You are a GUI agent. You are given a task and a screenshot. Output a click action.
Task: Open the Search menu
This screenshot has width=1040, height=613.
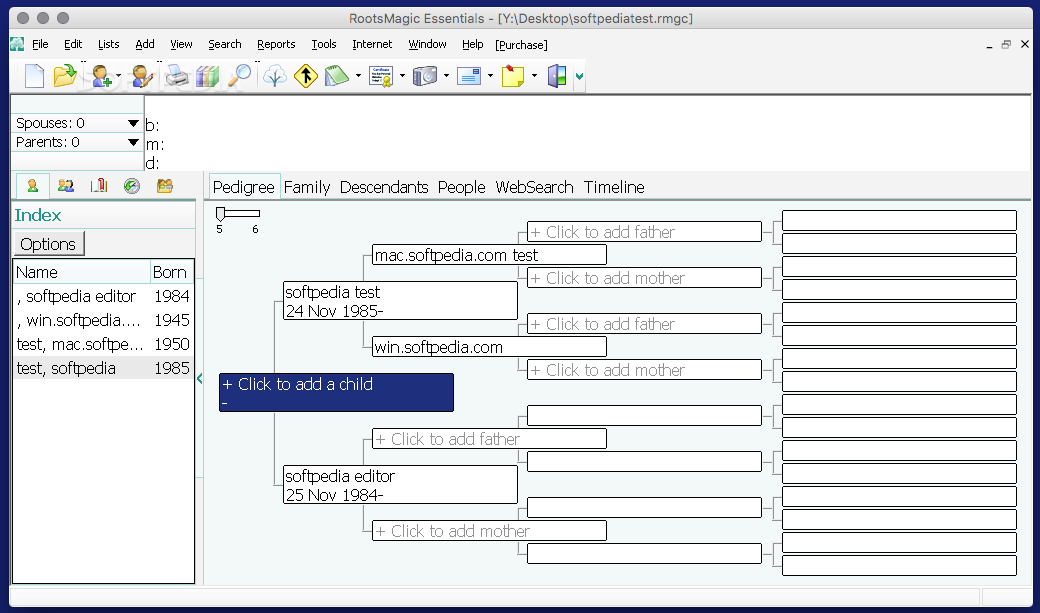tap(225, 44)
